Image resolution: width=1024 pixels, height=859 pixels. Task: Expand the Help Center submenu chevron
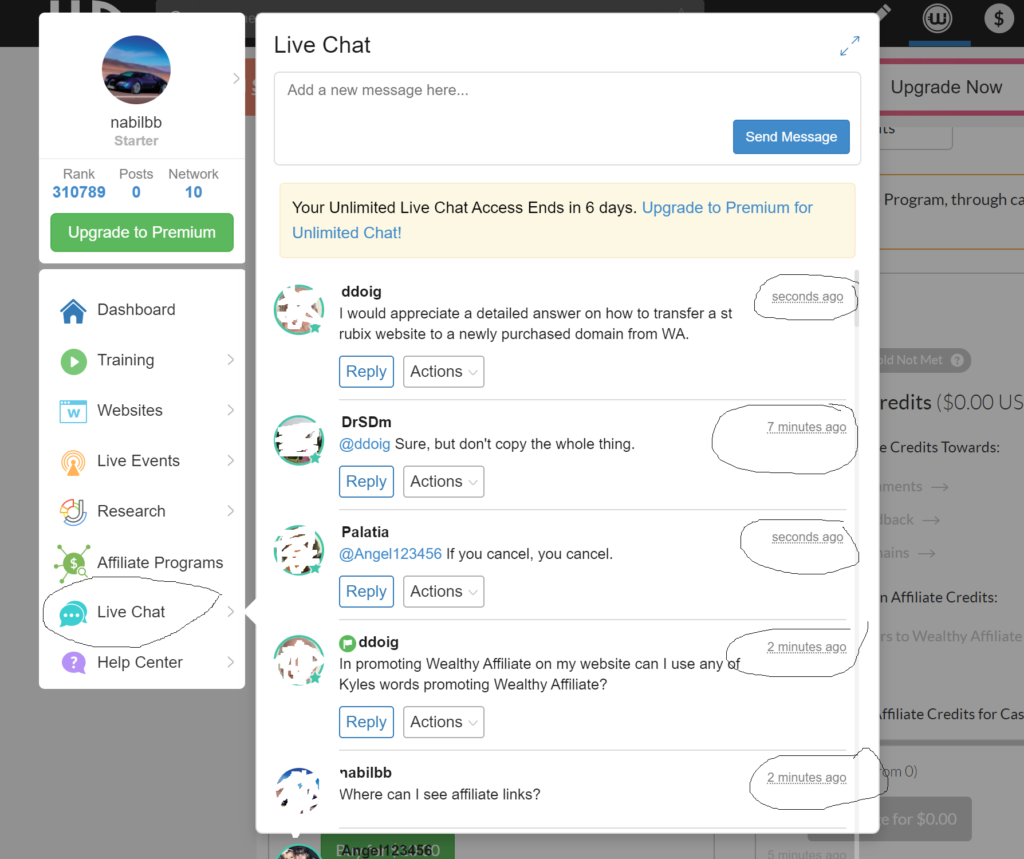pos(231,662)
